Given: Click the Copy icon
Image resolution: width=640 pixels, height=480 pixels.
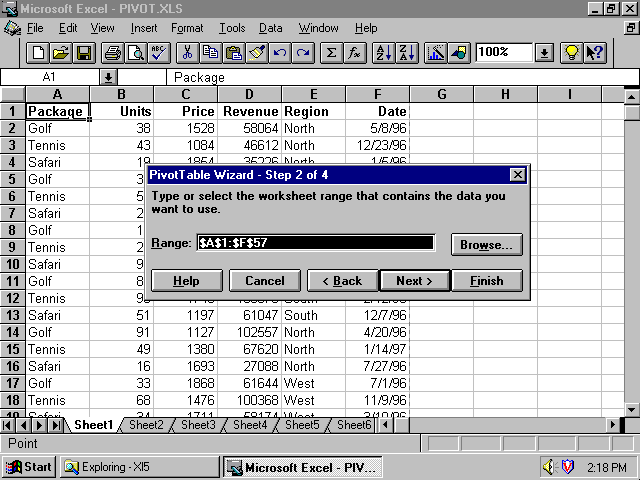Looking at the screenshot, I should click(211, 53).
